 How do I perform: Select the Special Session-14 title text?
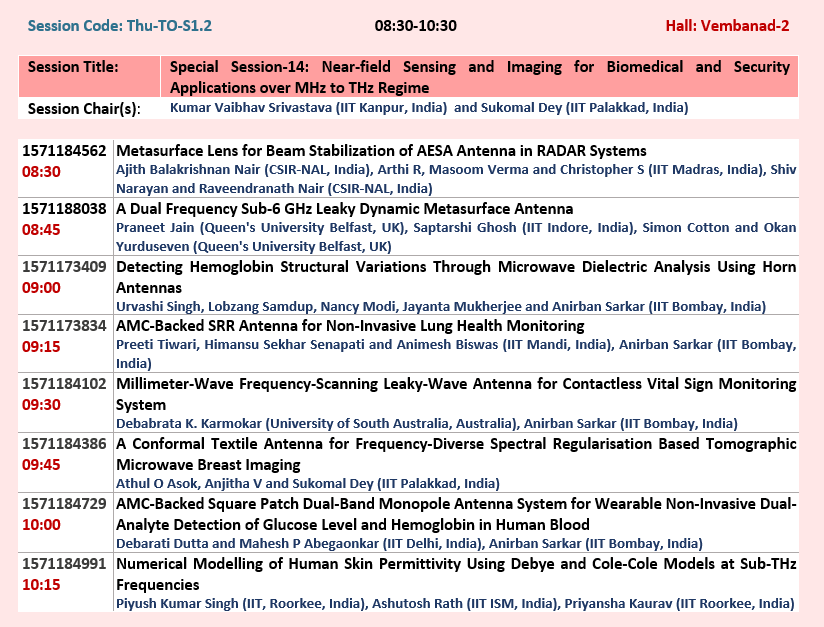(479, 76)
